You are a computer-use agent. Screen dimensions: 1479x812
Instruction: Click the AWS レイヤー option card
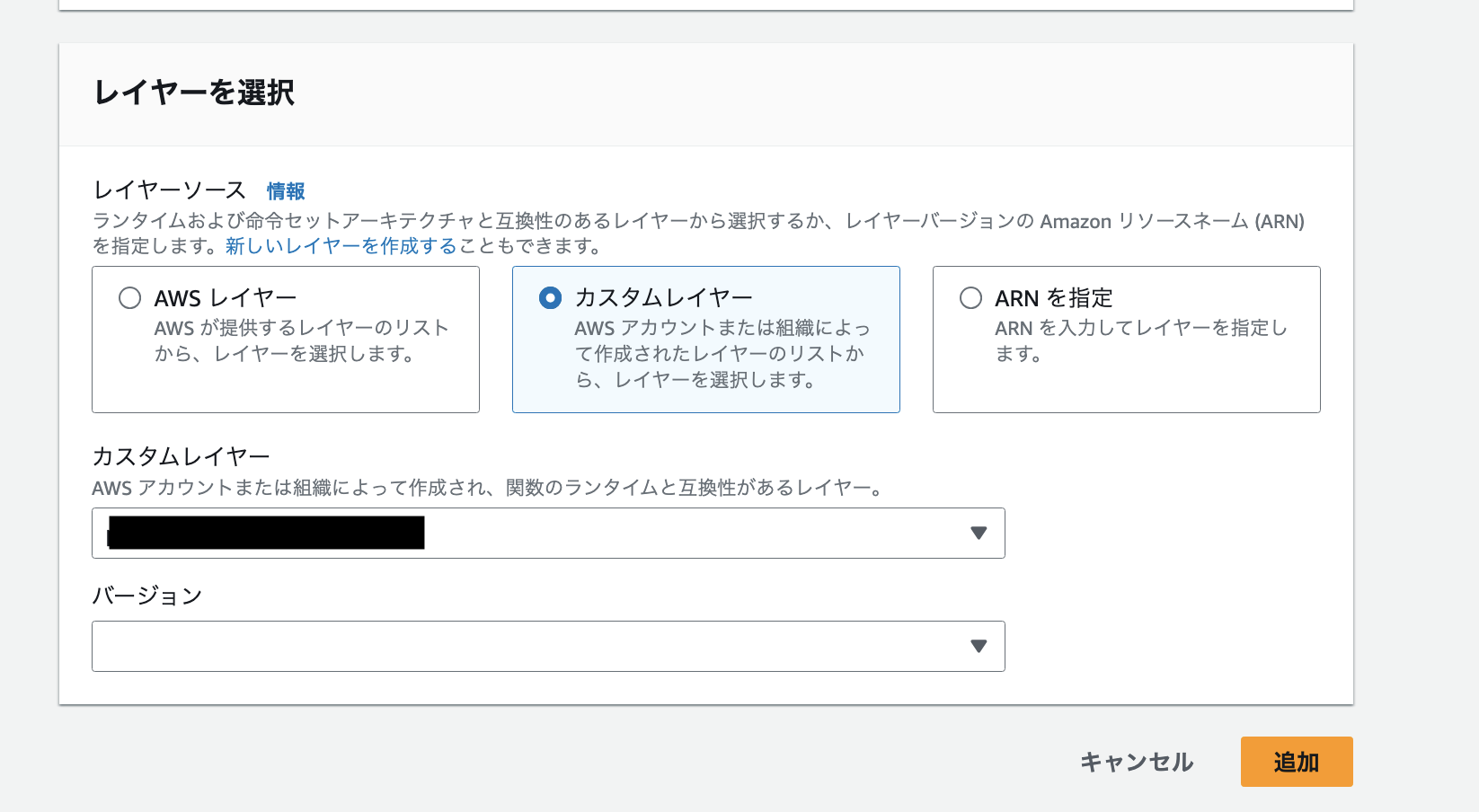285,340
